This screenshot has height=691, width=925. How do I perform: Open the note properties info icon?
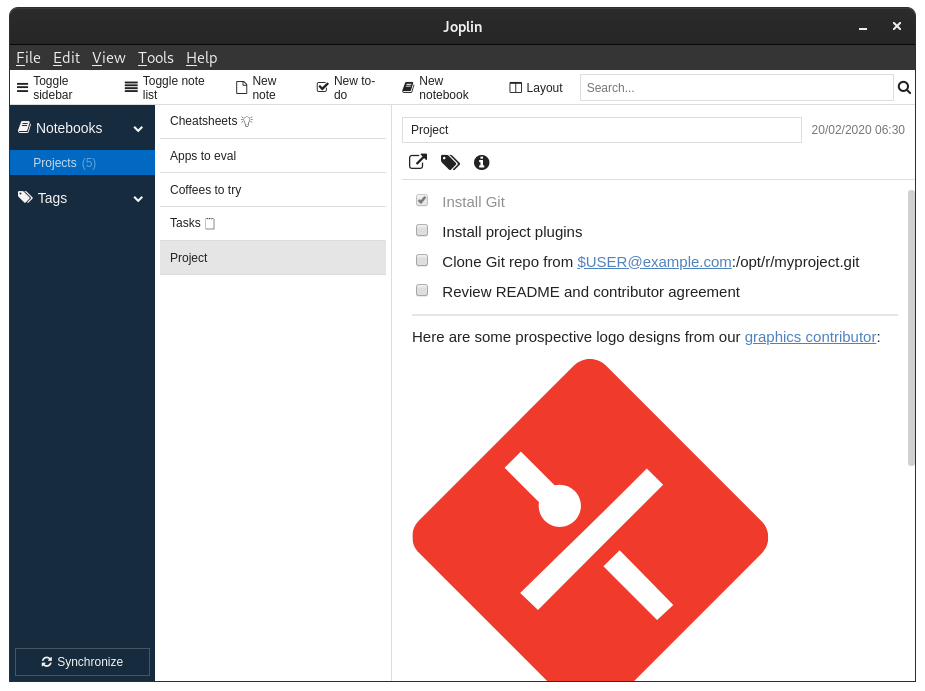click(481, 162)
